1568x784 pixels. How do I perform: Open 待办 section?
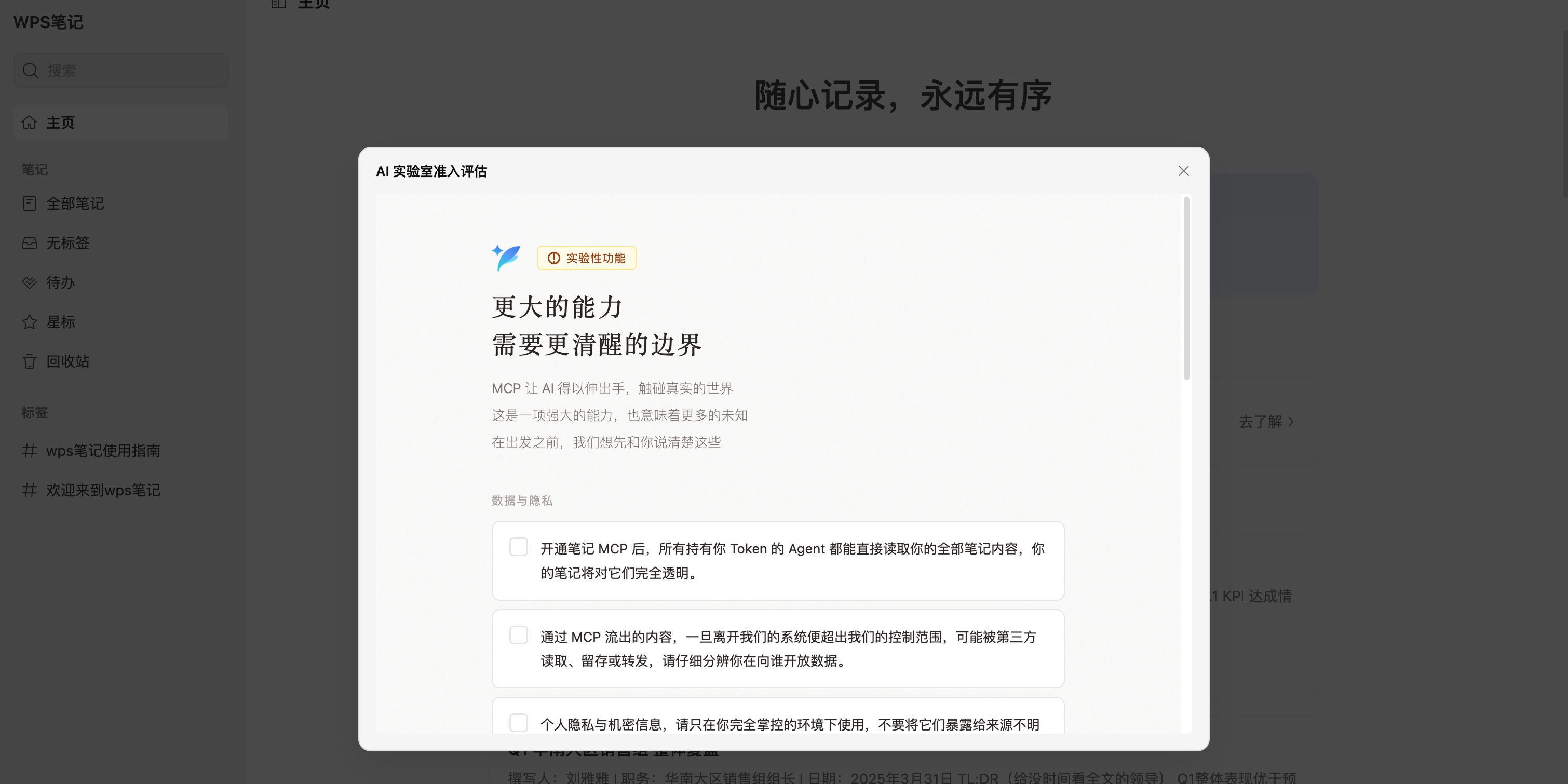[x=120, y=282]
